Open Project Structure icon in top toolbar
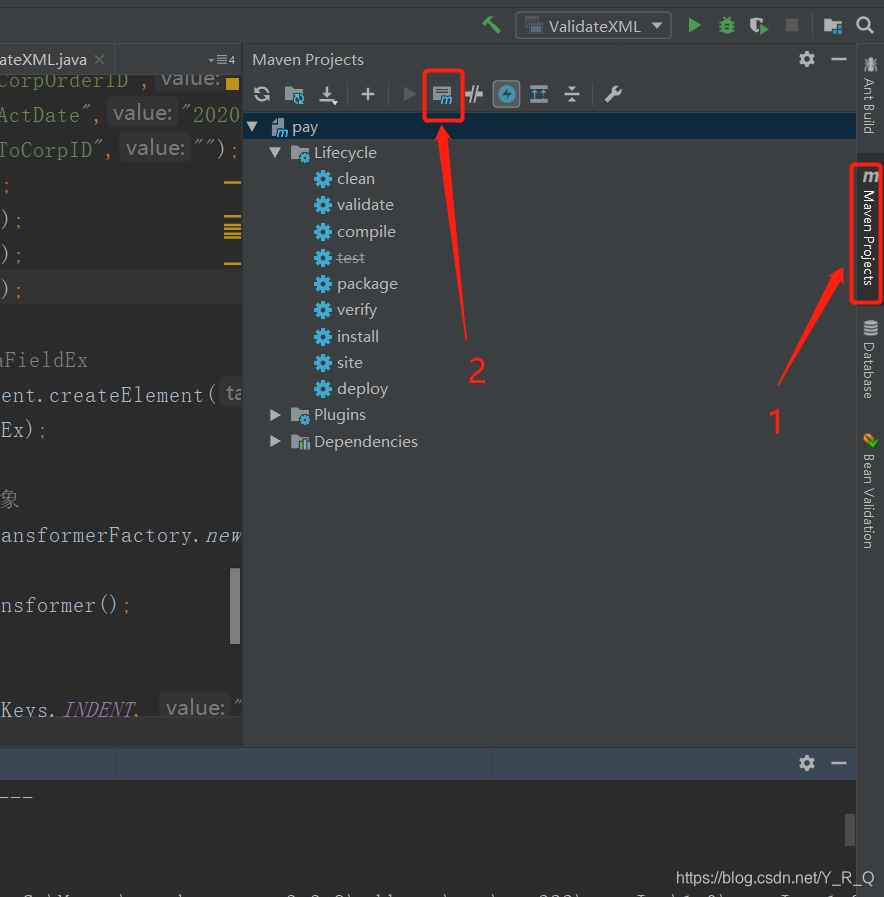The width and height of the screenshot is (884, 897). pyautogui.click(x=833, y=26)
